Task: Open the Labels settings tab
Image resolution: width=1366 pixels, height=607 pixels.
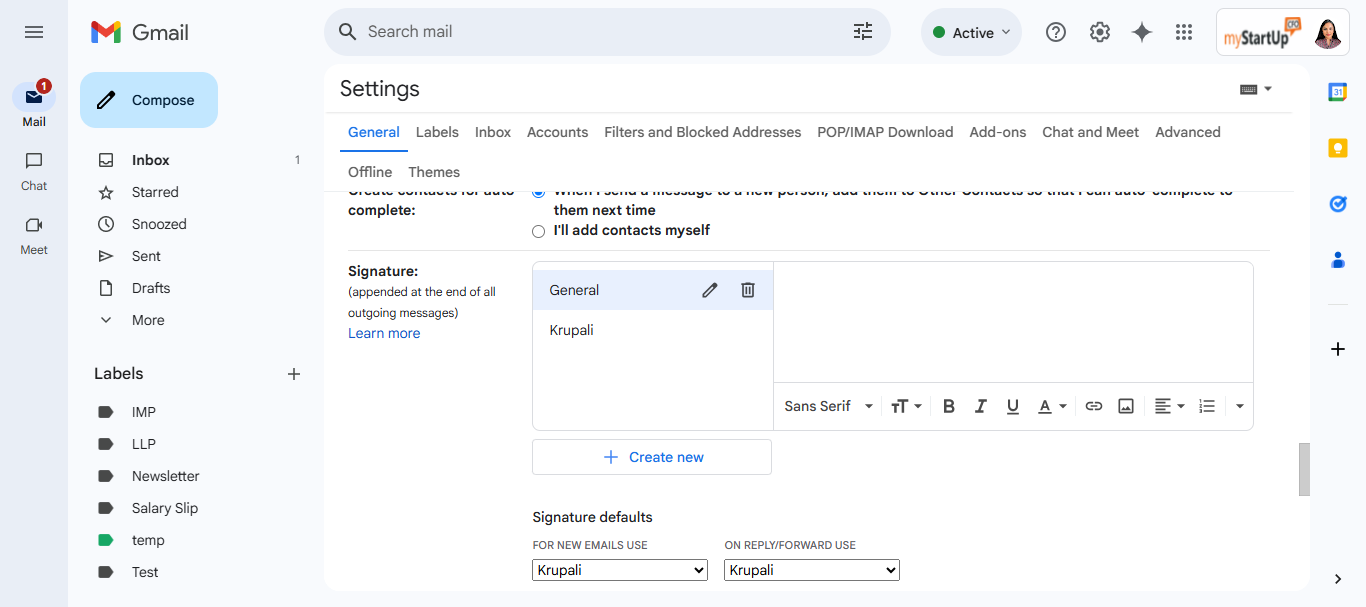Action: click(437, 132)
